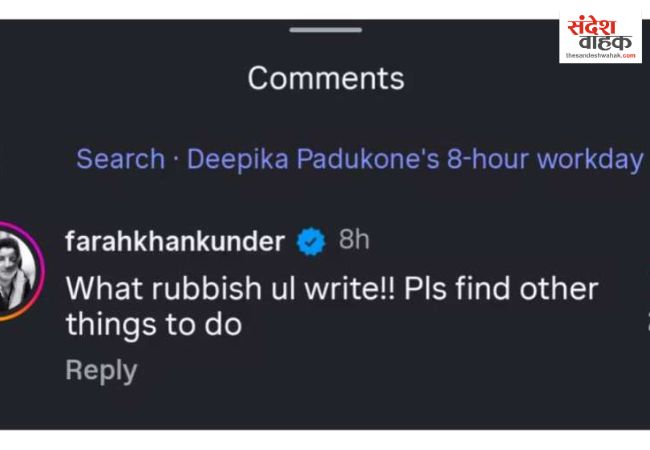Open 'Deepika Padukone's' search suggestion name
The height and width of the screenshot is (450, 650).
click(313, 159)
